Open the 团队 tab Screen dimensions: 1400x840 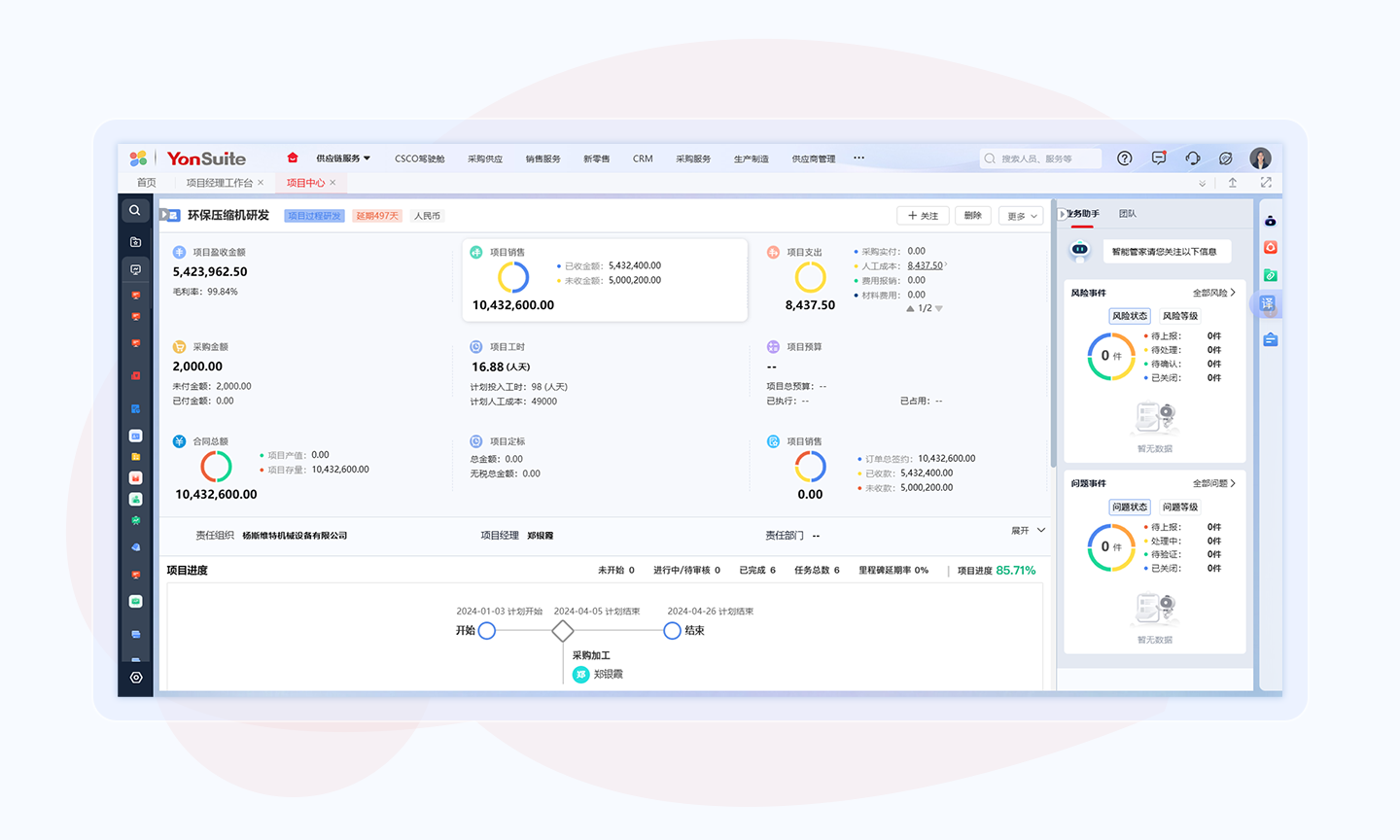[1127, 214]
